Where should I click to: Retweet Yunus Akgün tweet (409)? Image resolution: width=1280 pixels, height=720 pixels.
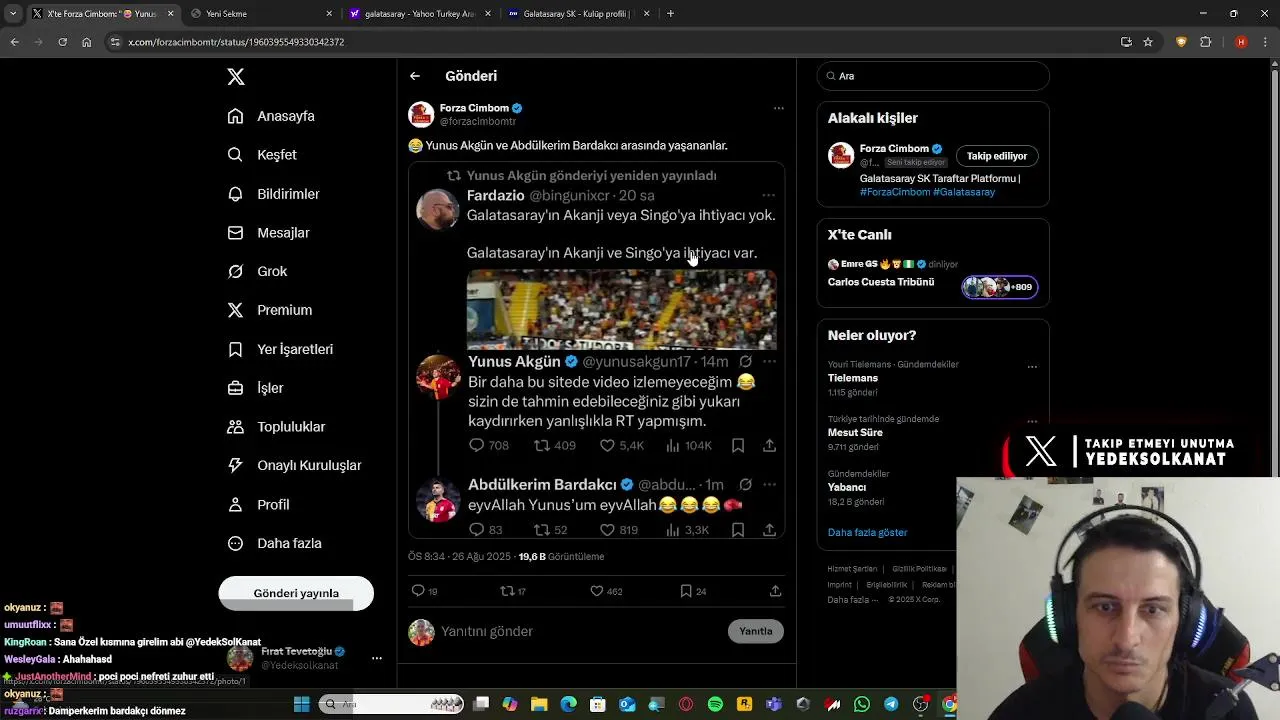coord(554,445)
